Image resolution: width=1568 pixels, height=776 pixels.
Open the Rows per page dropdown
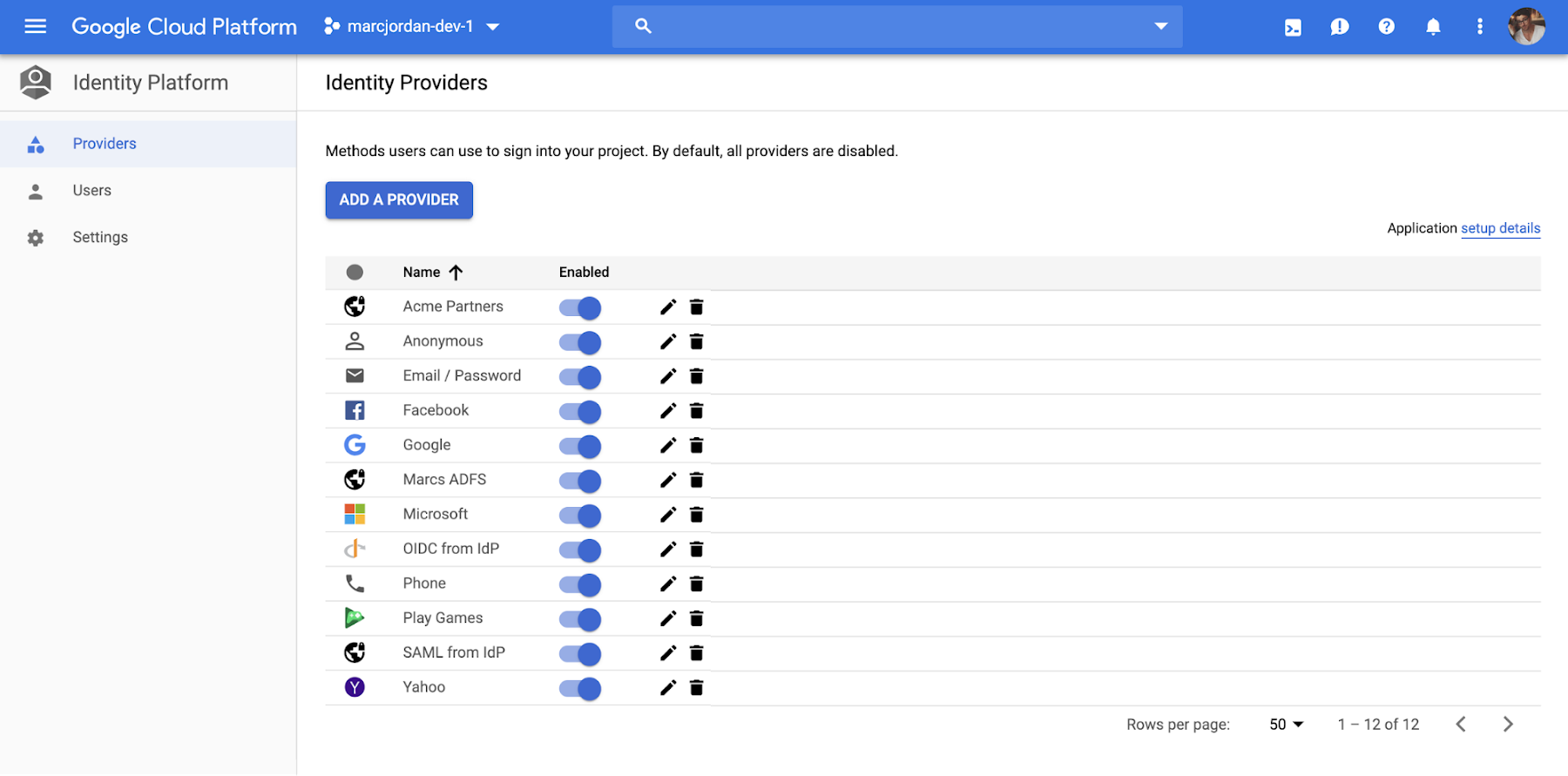[1285, 724]
